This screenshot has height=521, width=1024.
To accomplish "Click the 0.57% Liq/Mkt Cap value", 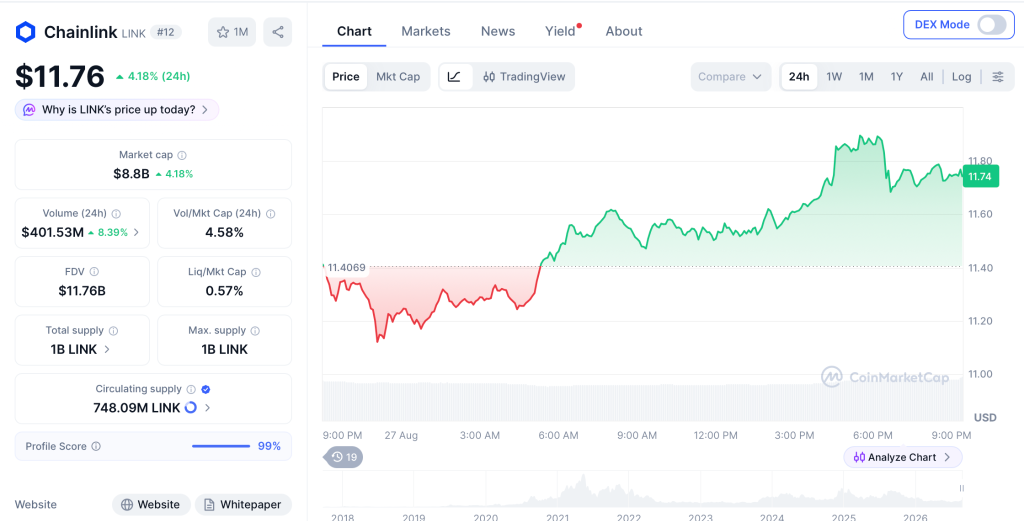I will coord(224,291).
